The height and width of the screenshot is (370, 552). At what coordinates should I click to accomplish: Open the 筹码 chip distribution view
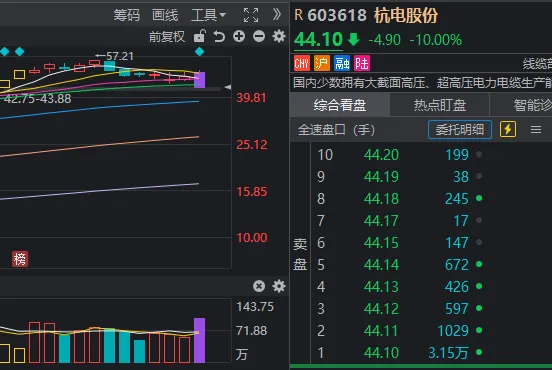(127, 15)
